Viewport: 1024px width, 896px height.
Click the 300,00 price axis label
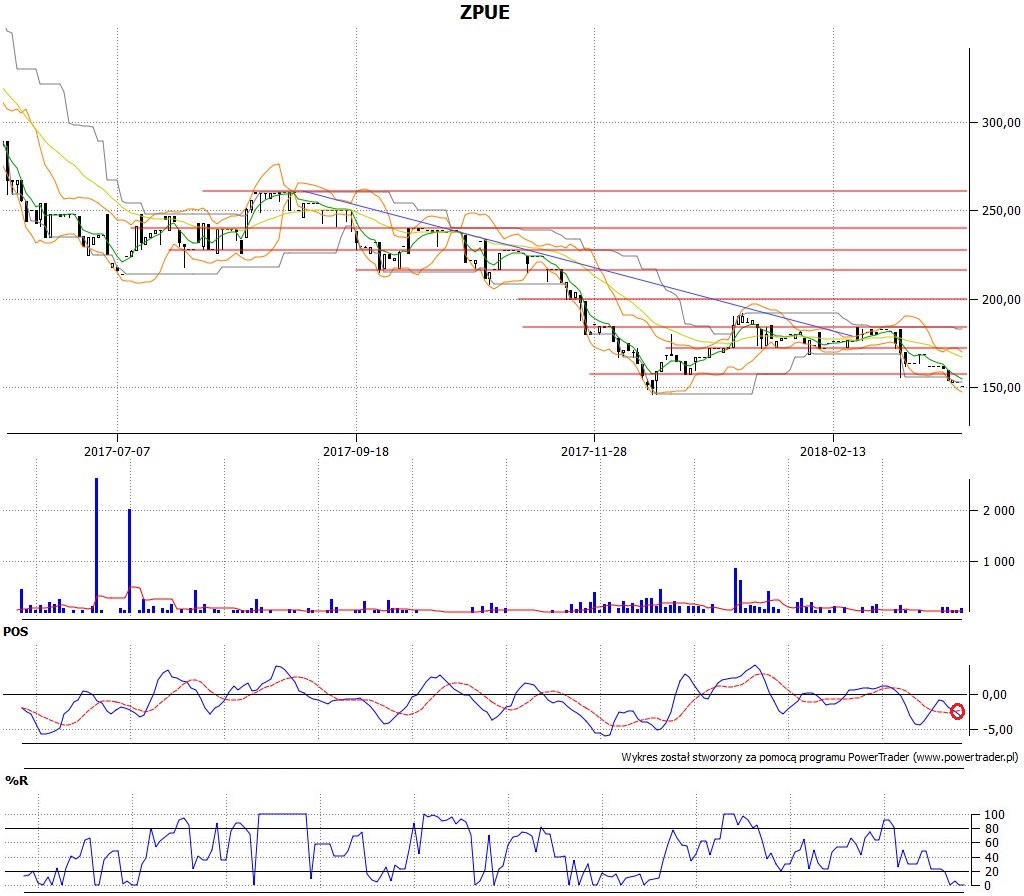(x=1000, y=122)
